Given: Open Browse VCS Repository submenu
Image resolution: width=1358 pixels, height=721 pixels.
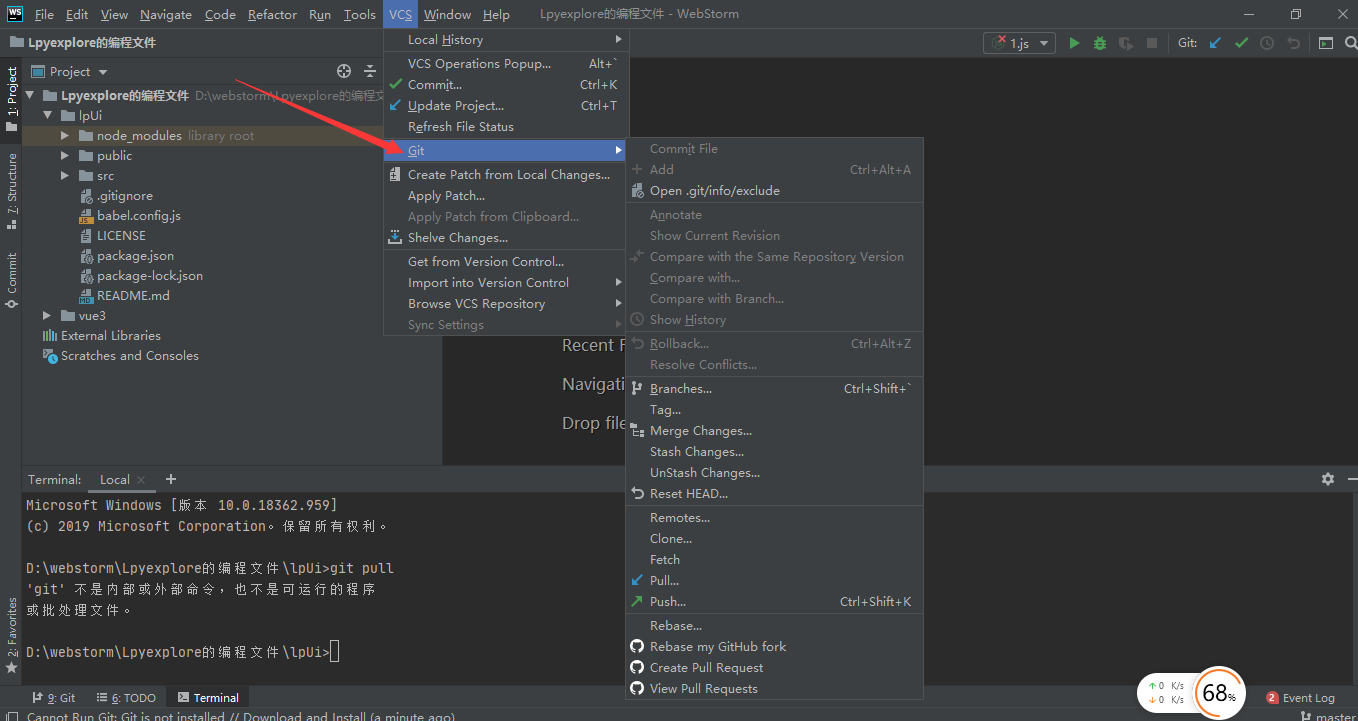Looking at the screenshot, I should 505,304.
